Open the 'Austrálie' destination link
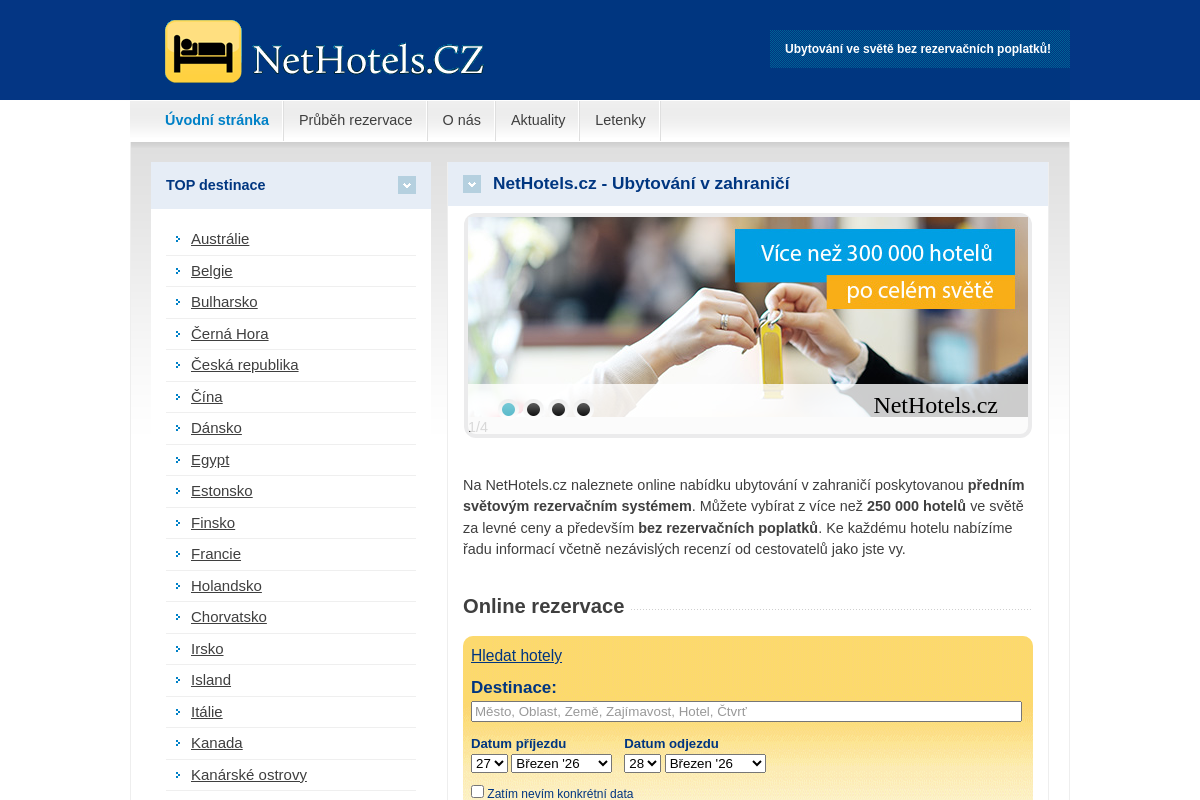This screenshot has height=800, width=1200. [220, 239]
